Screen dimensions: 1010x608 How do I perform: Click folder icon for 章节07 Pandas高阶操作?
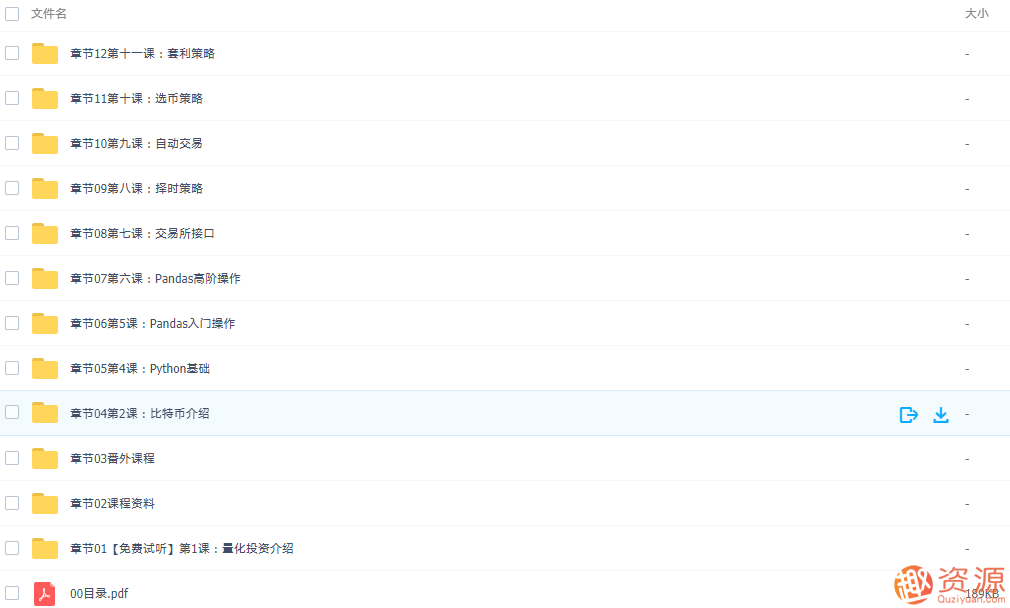click(x=45, y=279)
